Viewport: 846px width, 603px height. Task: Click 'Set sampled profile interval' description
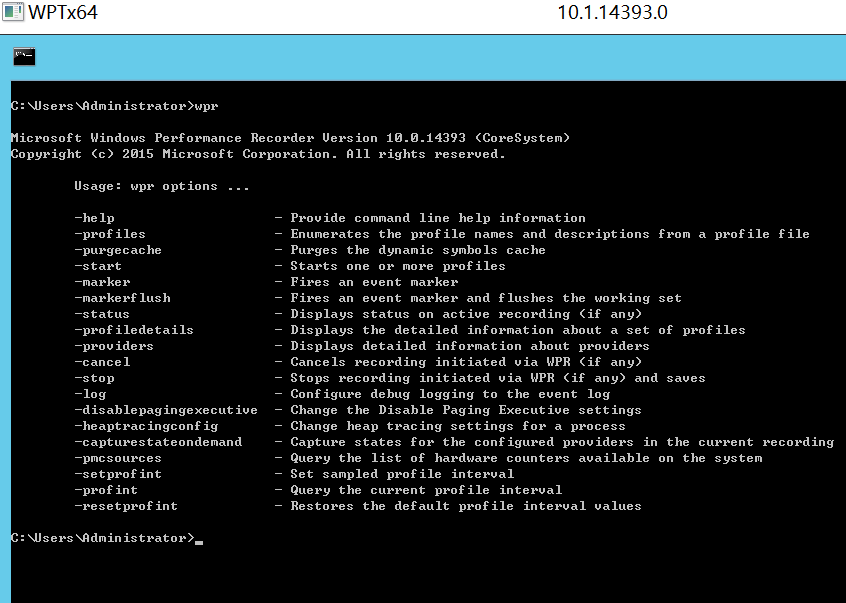402,474
